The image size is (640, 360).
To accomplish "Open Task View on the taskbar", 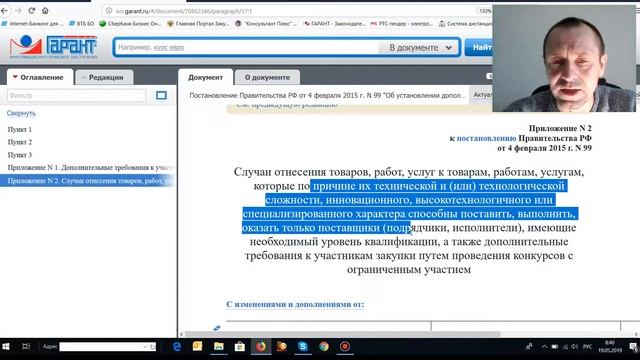I will pos(26,347).
